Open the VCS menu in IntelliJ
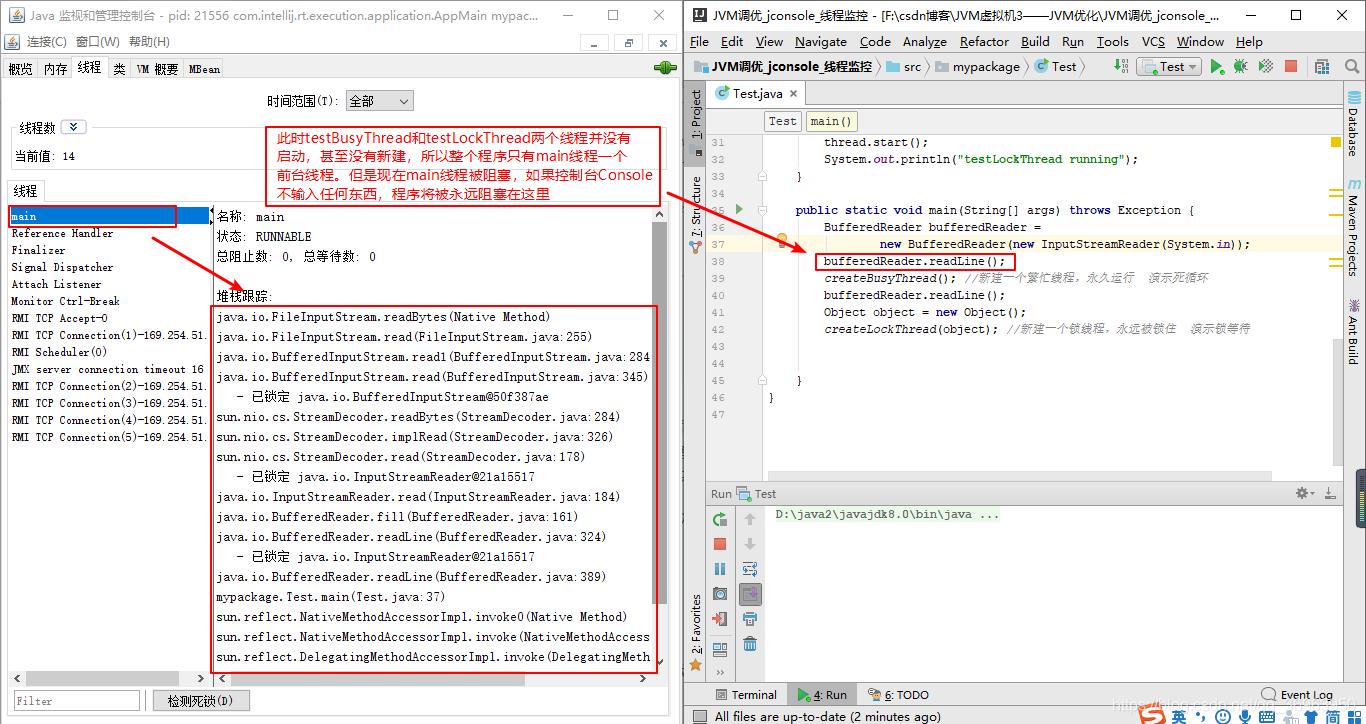1366x724 pixels. [1153, 41]
